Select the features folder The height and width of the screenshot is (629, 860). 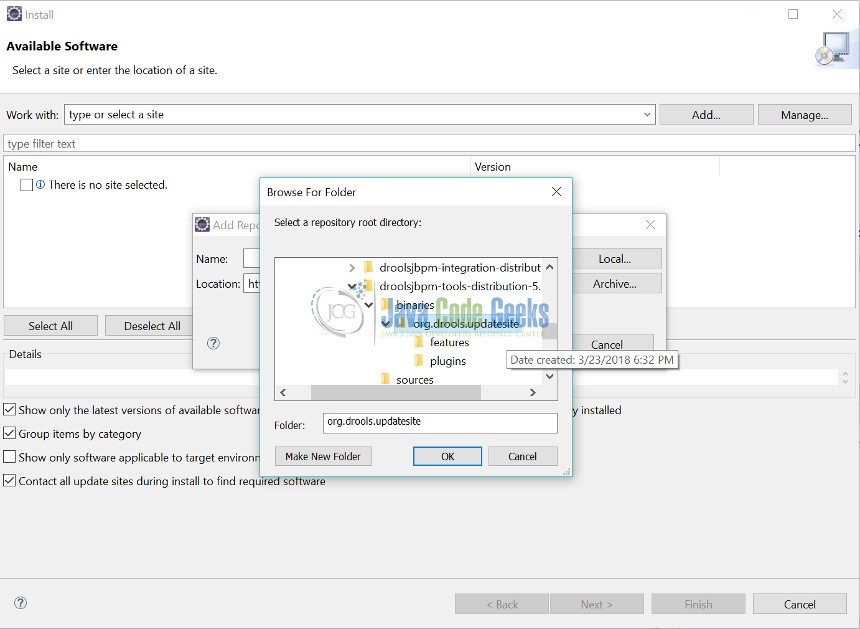point(449,342)
